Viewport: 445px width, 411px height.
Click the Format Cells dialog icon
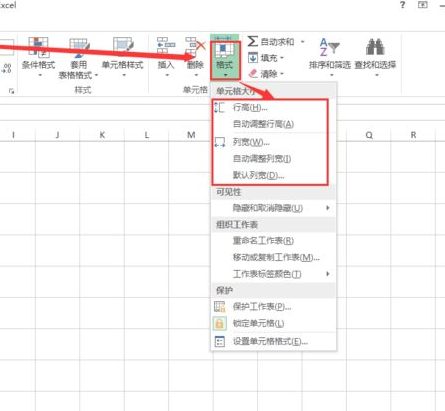(x=220, y=341)
